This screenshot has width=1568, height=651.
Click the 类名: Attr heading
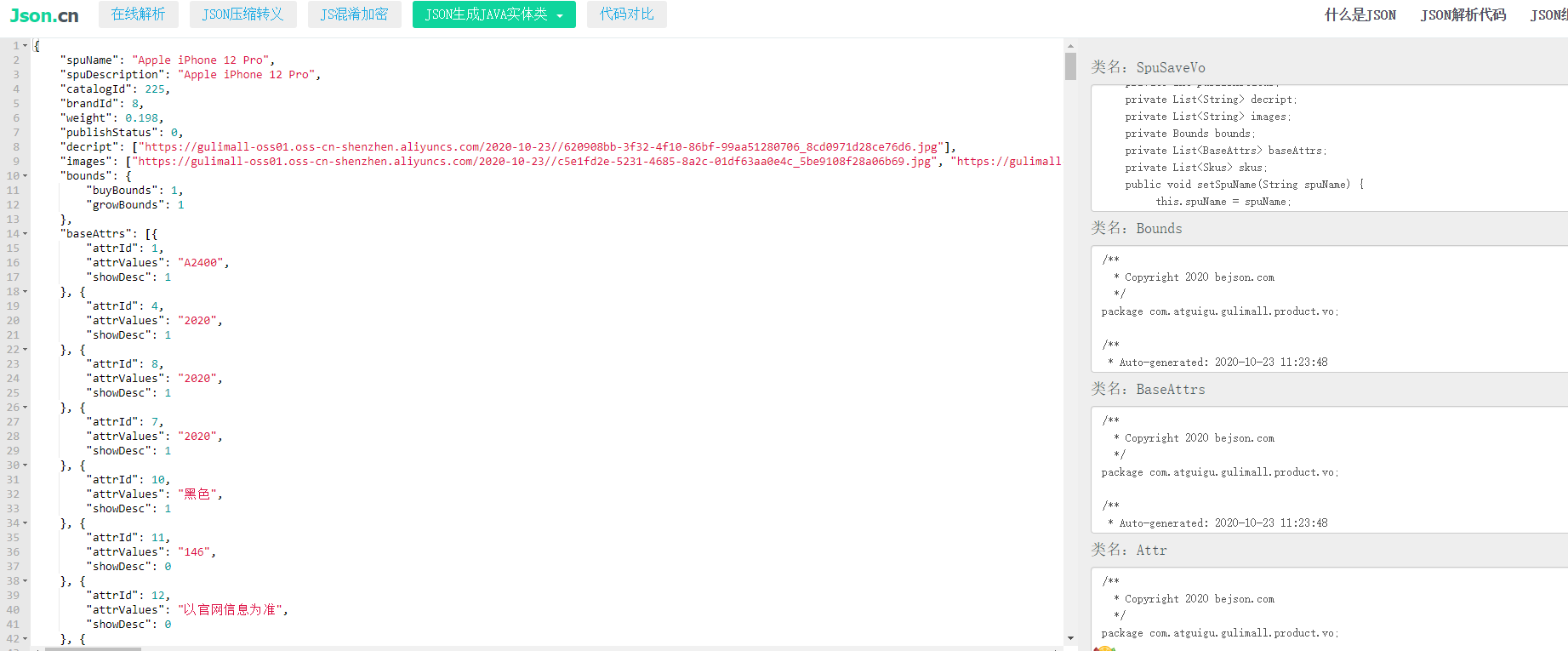coord(1129,550)
